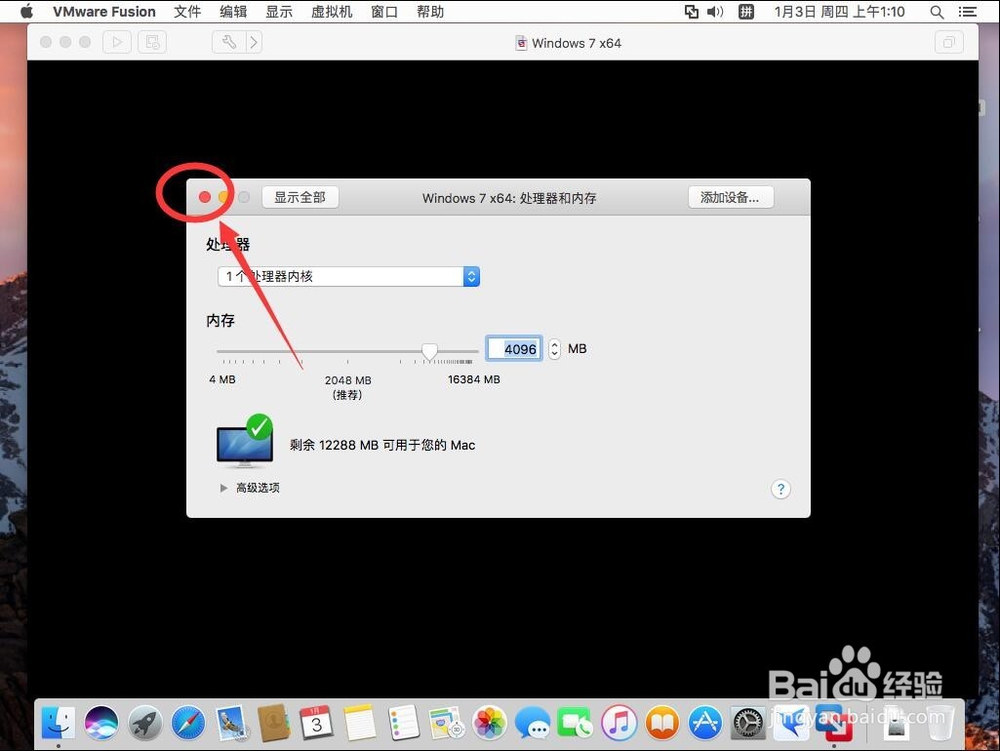Open iBooks from the Dock
Viewport: 1000px width, 751px height.
pyautogui.click(x=662, y=723)
